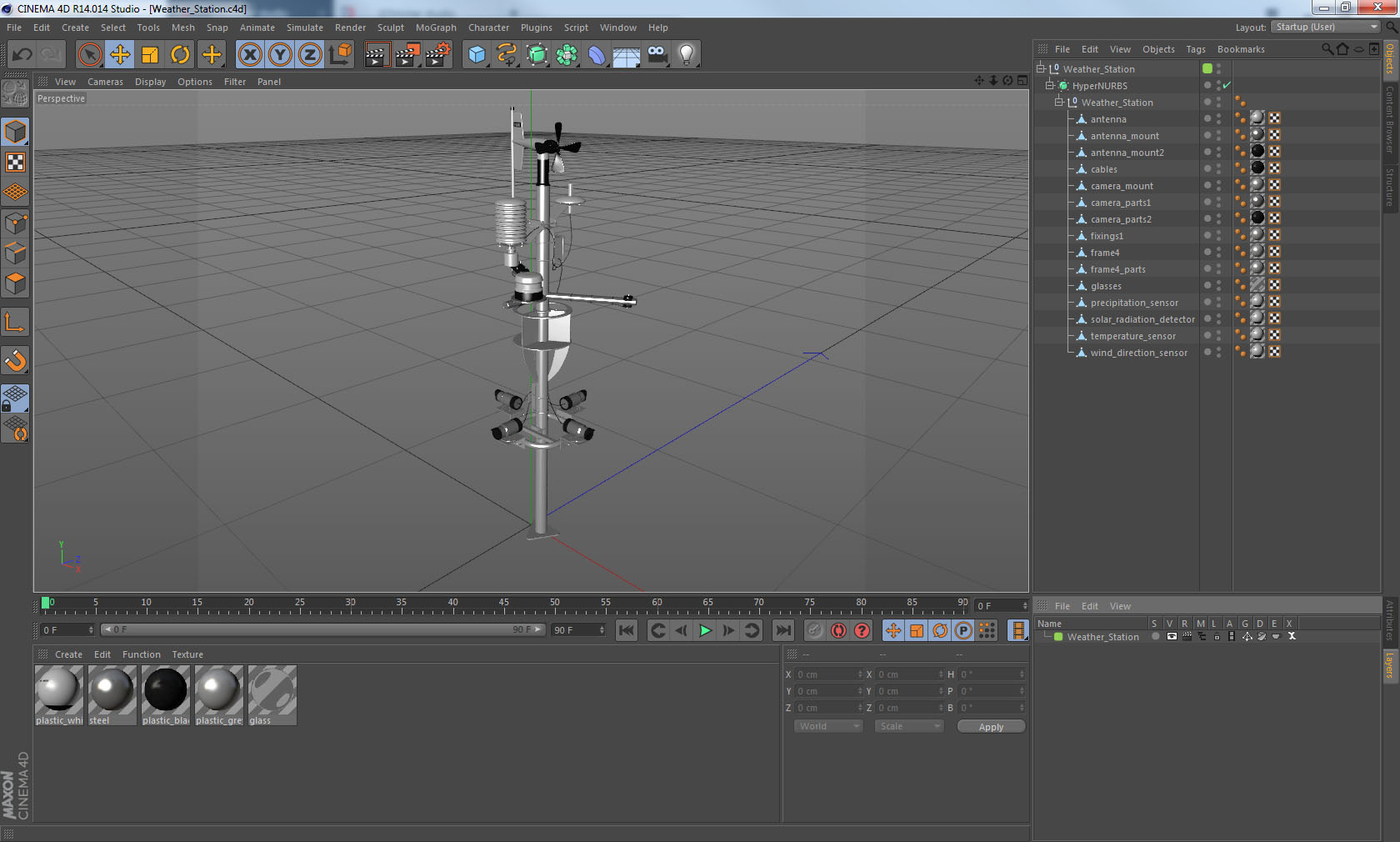Render the active view

click(x=377, y=55)
